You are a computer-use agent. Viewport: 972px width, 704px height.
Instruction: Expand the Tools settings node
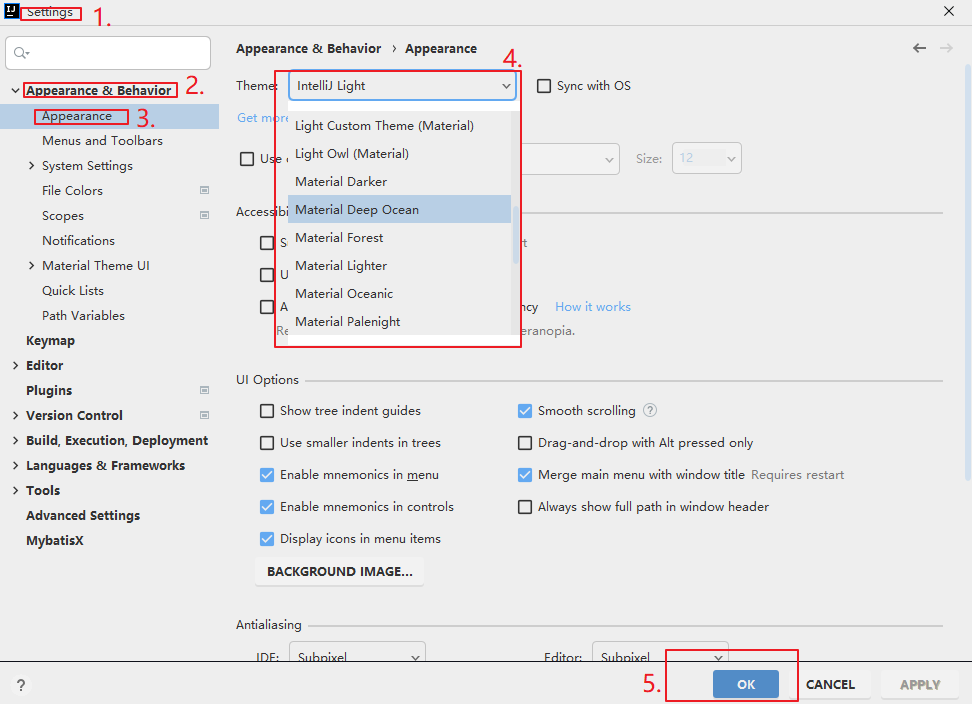(x=15, y=490)
